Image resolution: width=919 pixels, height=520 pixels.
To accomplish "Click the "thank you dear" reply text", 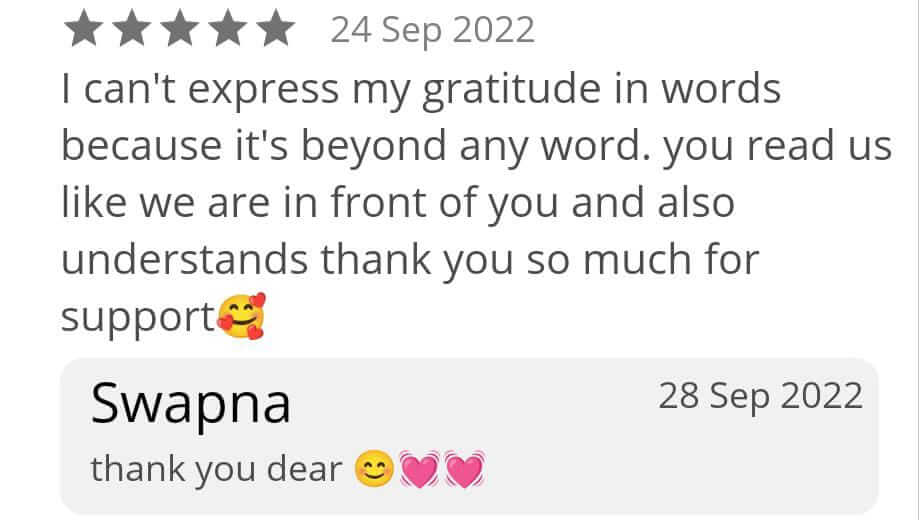I will click(216, 468).
